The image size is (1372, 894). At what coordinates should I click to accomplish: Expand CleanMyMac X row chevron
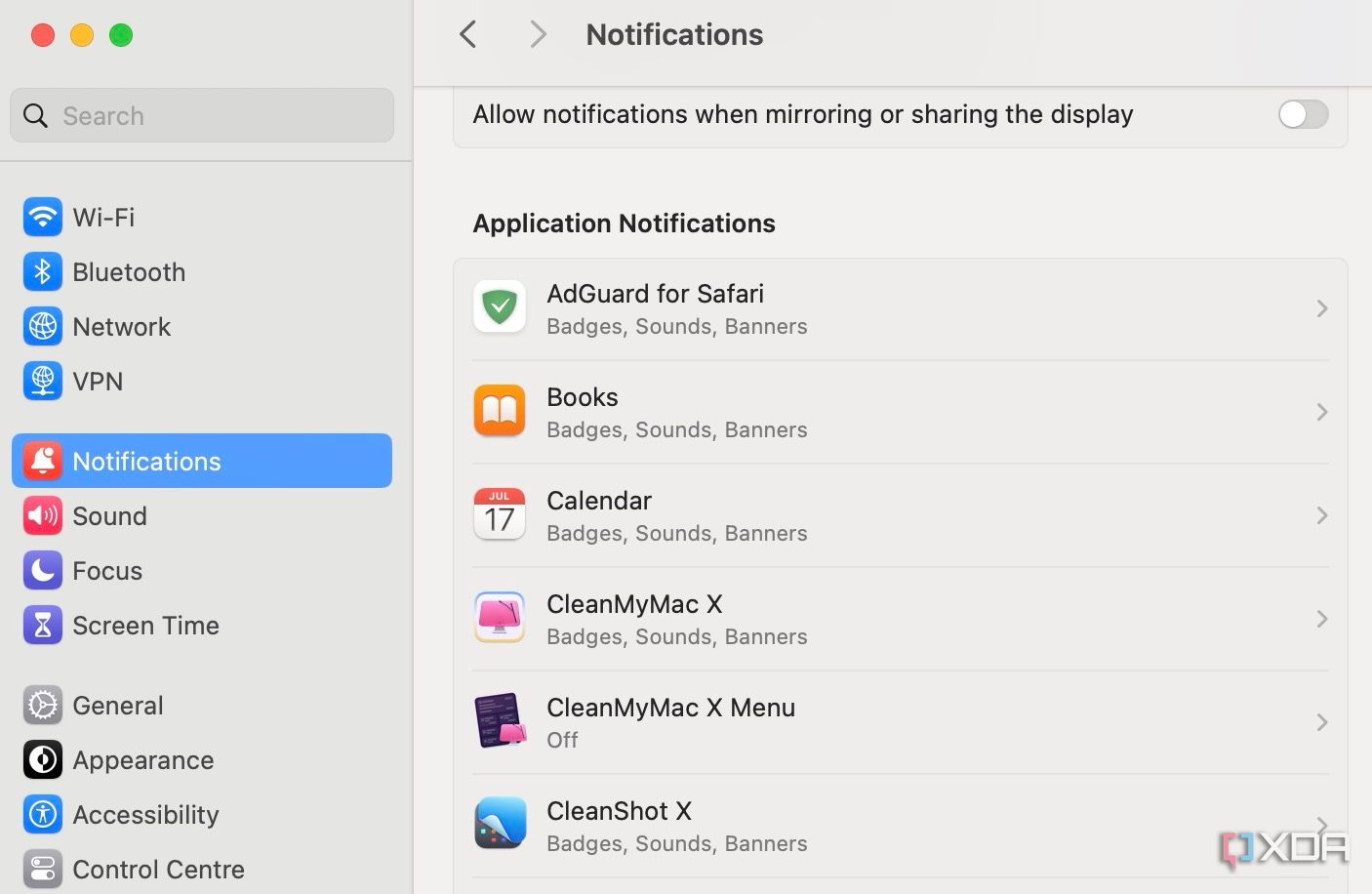[x=1321, y=619]
